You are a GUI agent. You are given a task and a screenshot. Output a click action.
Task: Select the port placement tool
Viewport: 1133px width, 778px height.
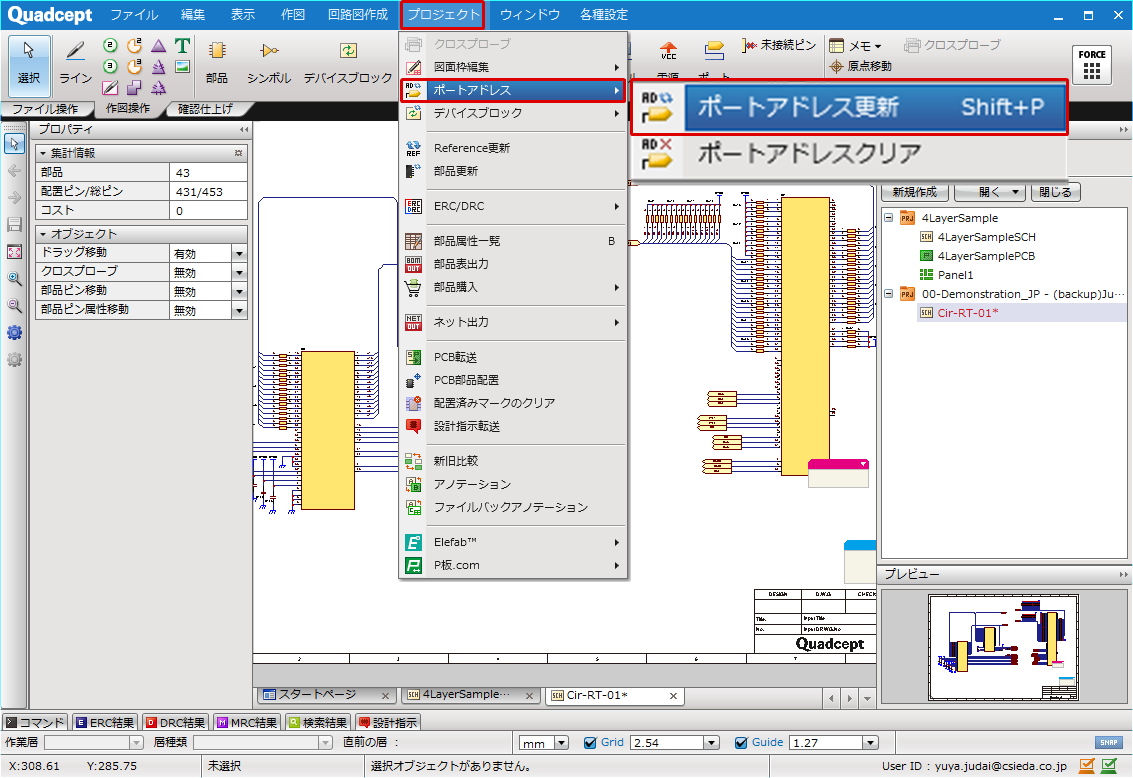[714, 51]
